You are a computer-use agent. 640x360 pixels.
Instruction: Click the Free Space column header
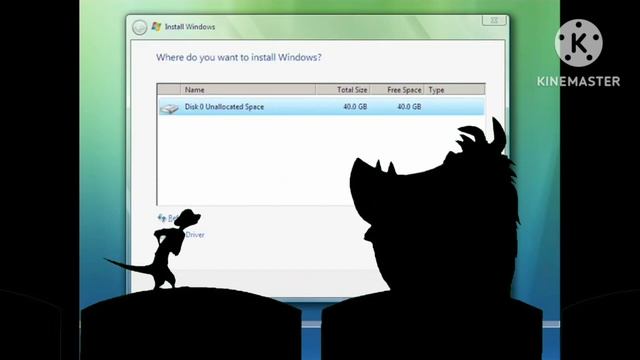click(397, 89)
